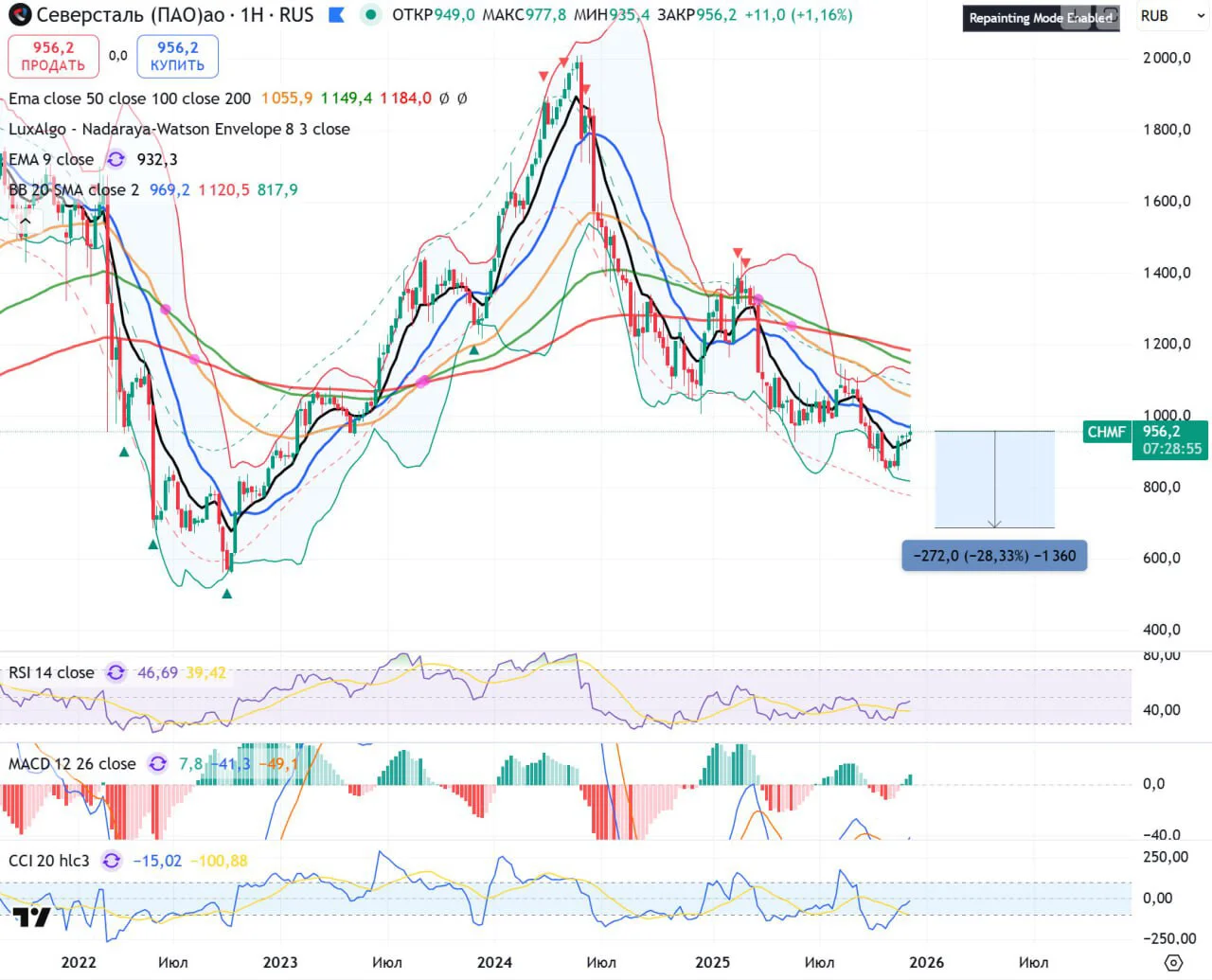
Task: Click the 2026 label on the time axis
Action: point(927,962)
